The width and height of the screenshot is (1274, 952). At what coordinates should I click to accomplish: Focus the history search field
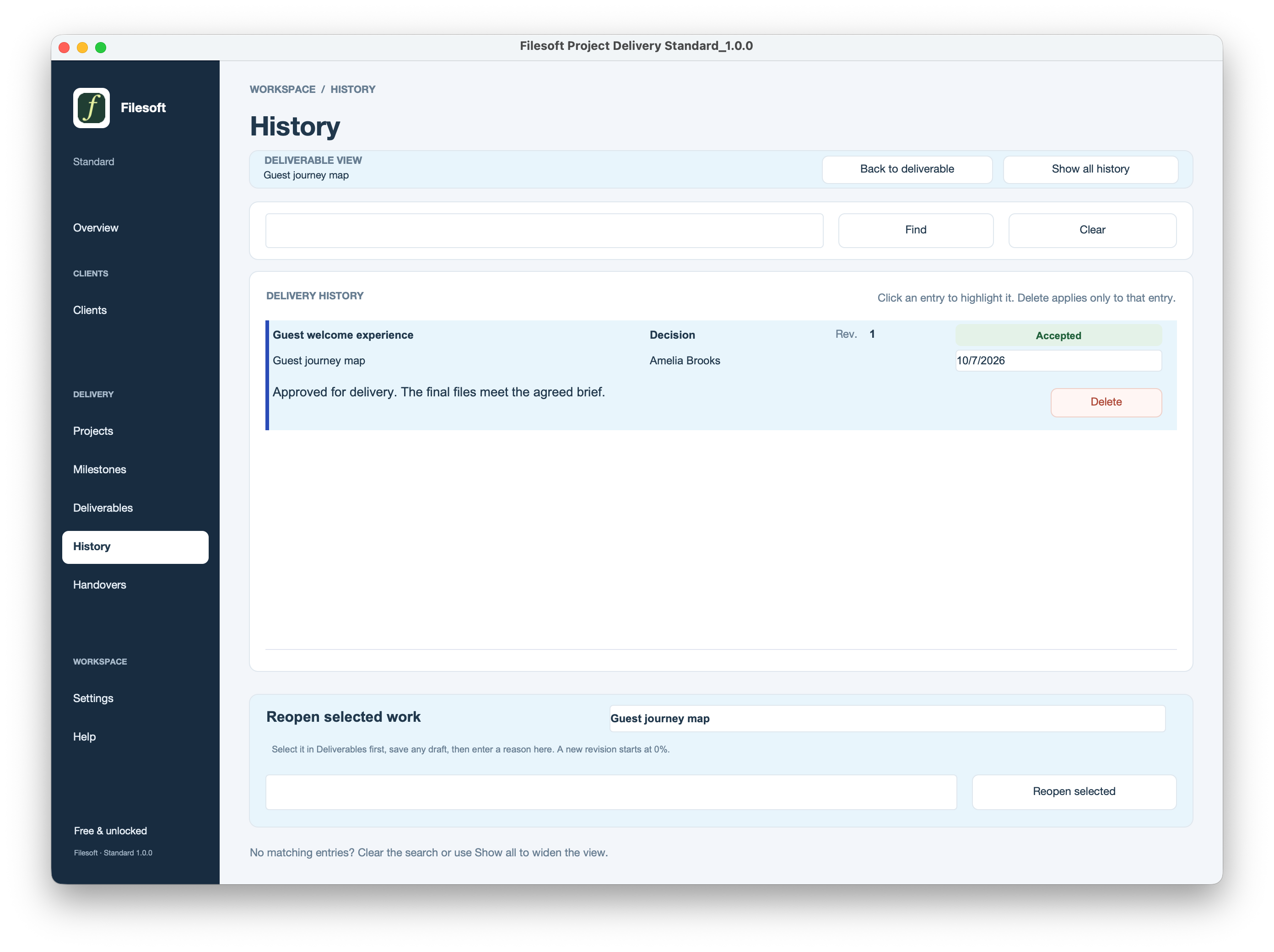pyautogui.click(x=544, y=230)
